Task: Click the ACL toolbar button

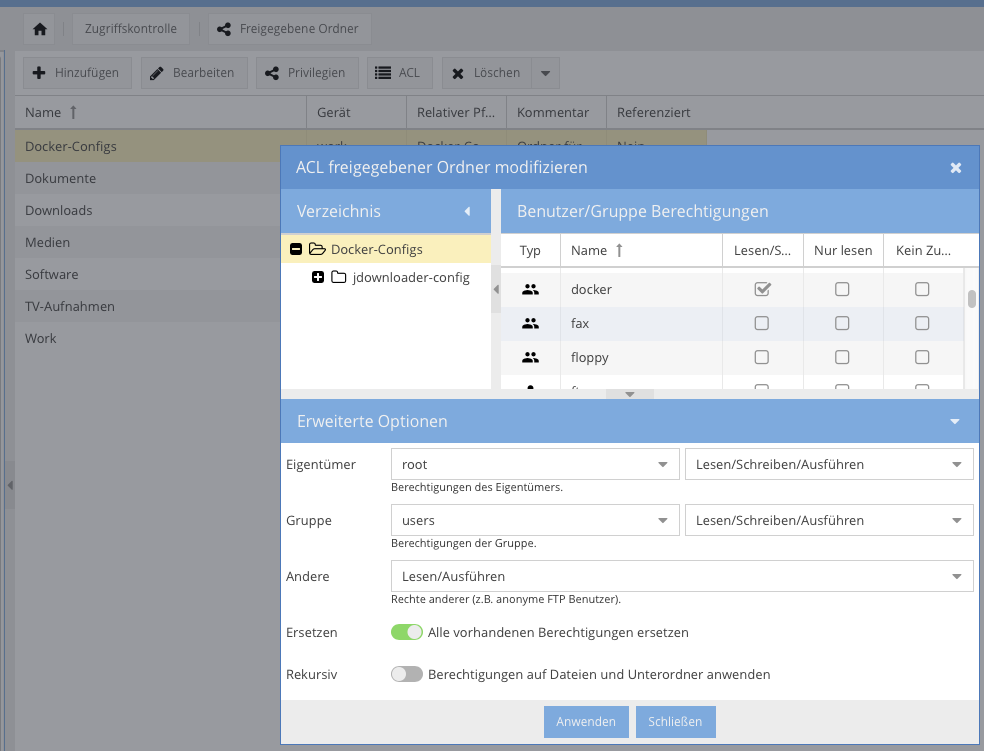Action: [399, 73]
